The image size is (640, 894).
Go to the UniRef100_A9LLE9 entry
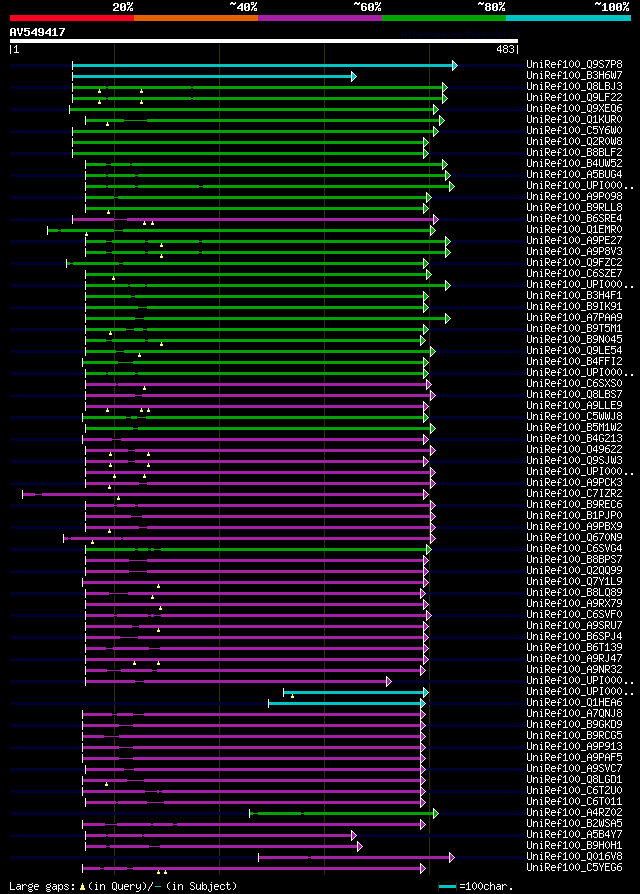[574, 405]
